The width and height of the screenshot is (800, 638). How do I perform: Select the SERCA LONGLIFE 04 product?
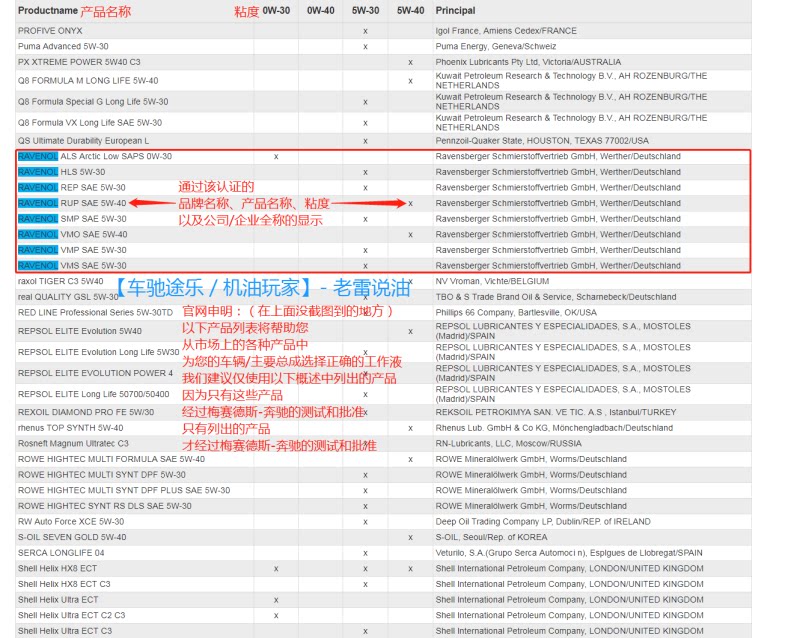click(x=61, y=553)
